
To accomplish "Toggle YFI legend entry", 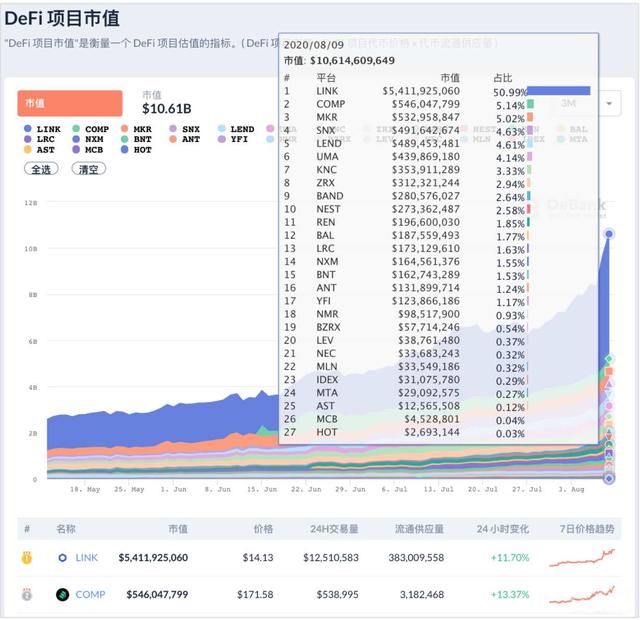I will (x=233, y=139).
